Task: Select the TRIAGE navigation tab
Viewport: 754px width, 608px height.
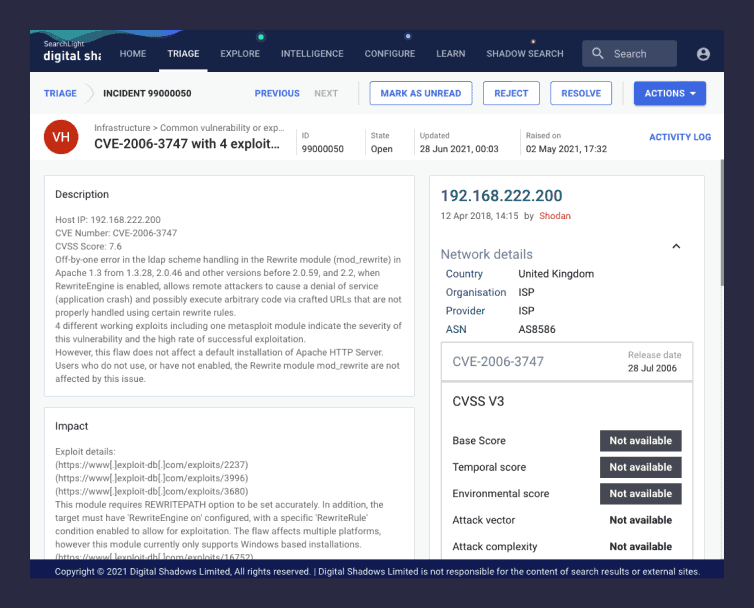Action: 183,53
